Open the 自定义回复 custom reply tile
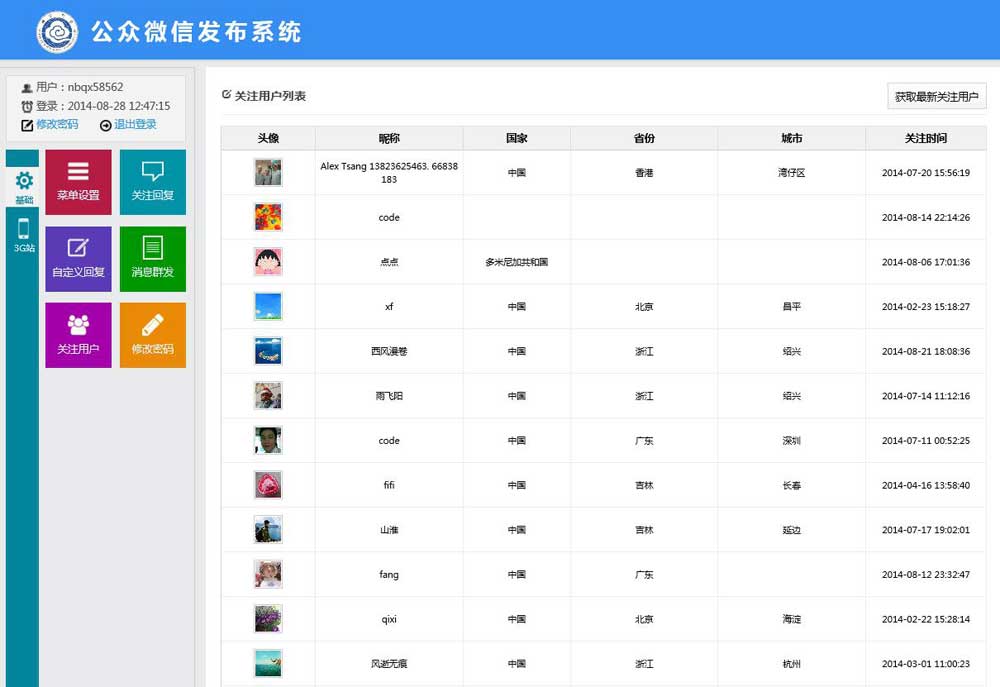This screenshot has width=1000, height=687. point(78,258)
